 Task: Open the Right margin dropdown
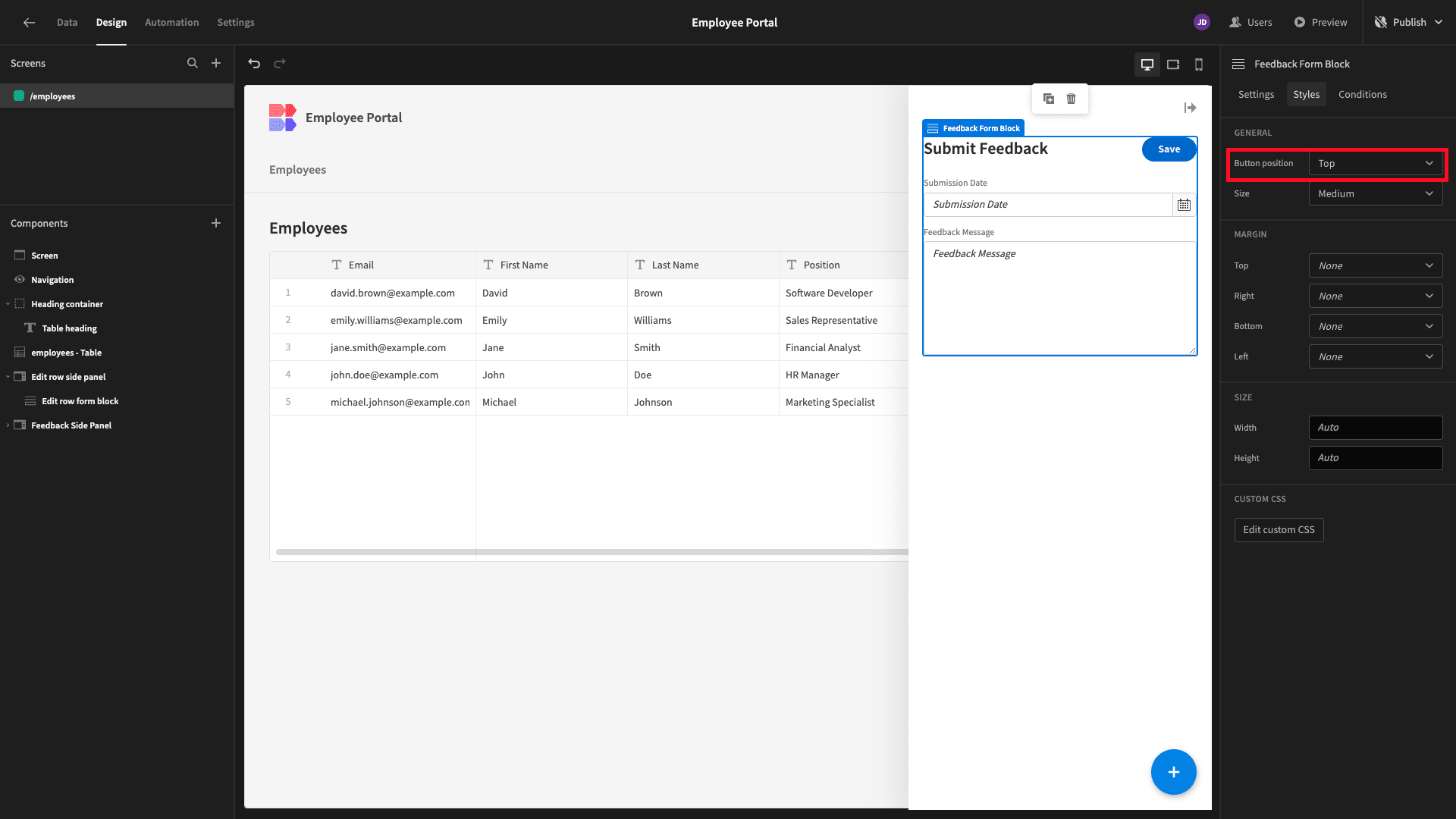pos(1376,297)
